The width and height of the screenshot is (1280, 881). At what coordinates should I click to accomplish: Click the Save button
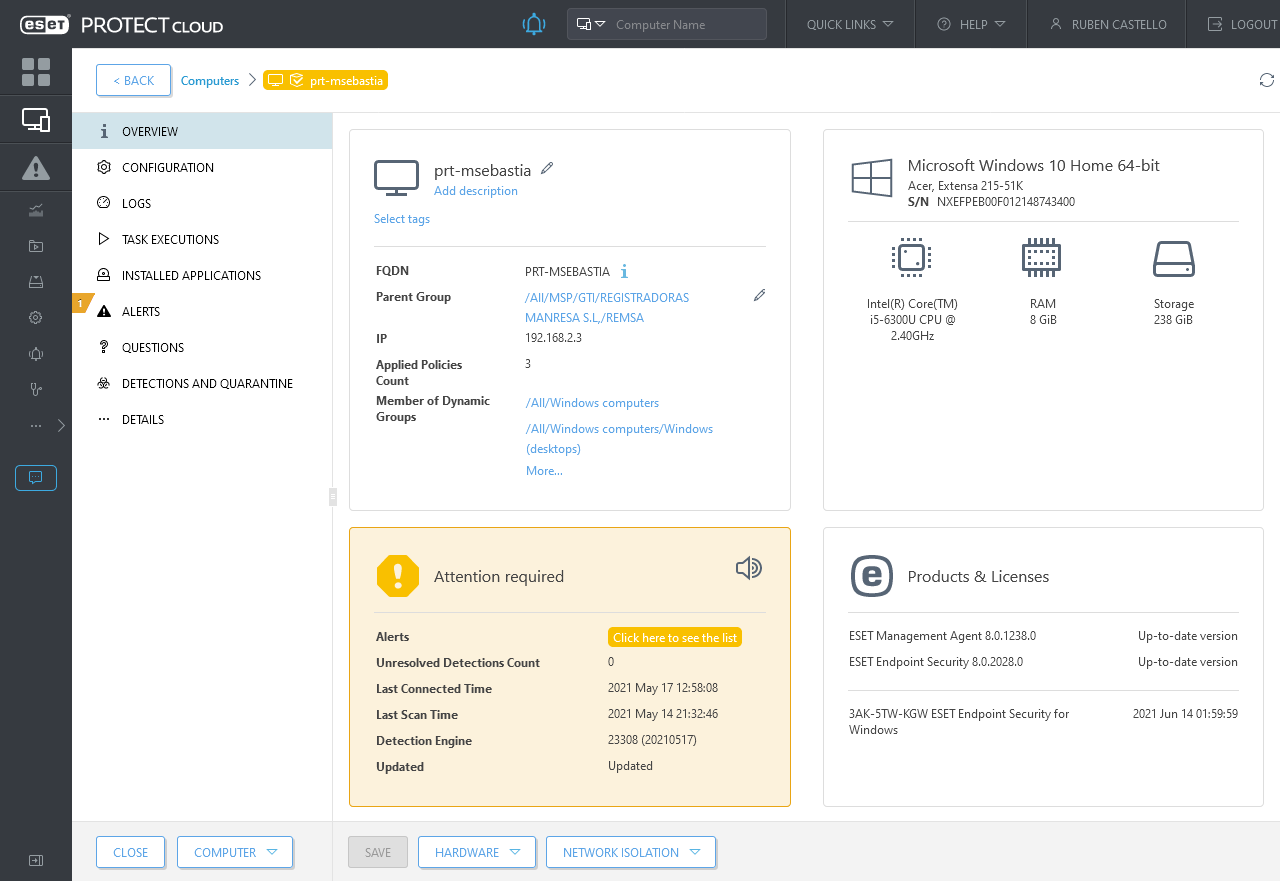click(378, 852)
